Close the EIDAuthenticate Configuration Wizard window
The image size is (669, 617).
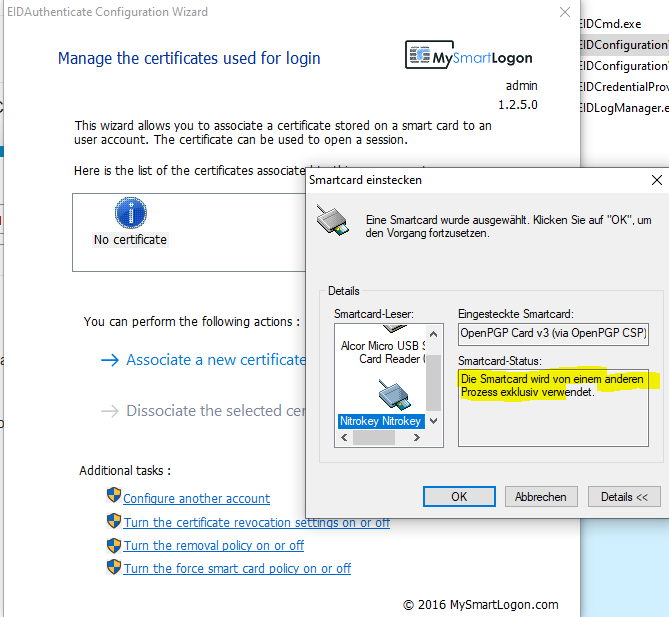(564, 12)
